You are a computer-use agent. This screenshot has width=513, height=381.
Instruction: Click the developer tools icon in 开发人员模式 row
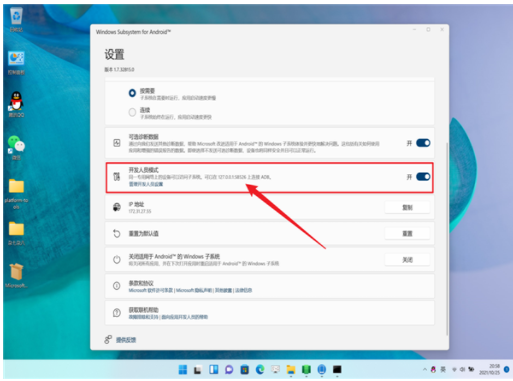[x=117, y=177]
